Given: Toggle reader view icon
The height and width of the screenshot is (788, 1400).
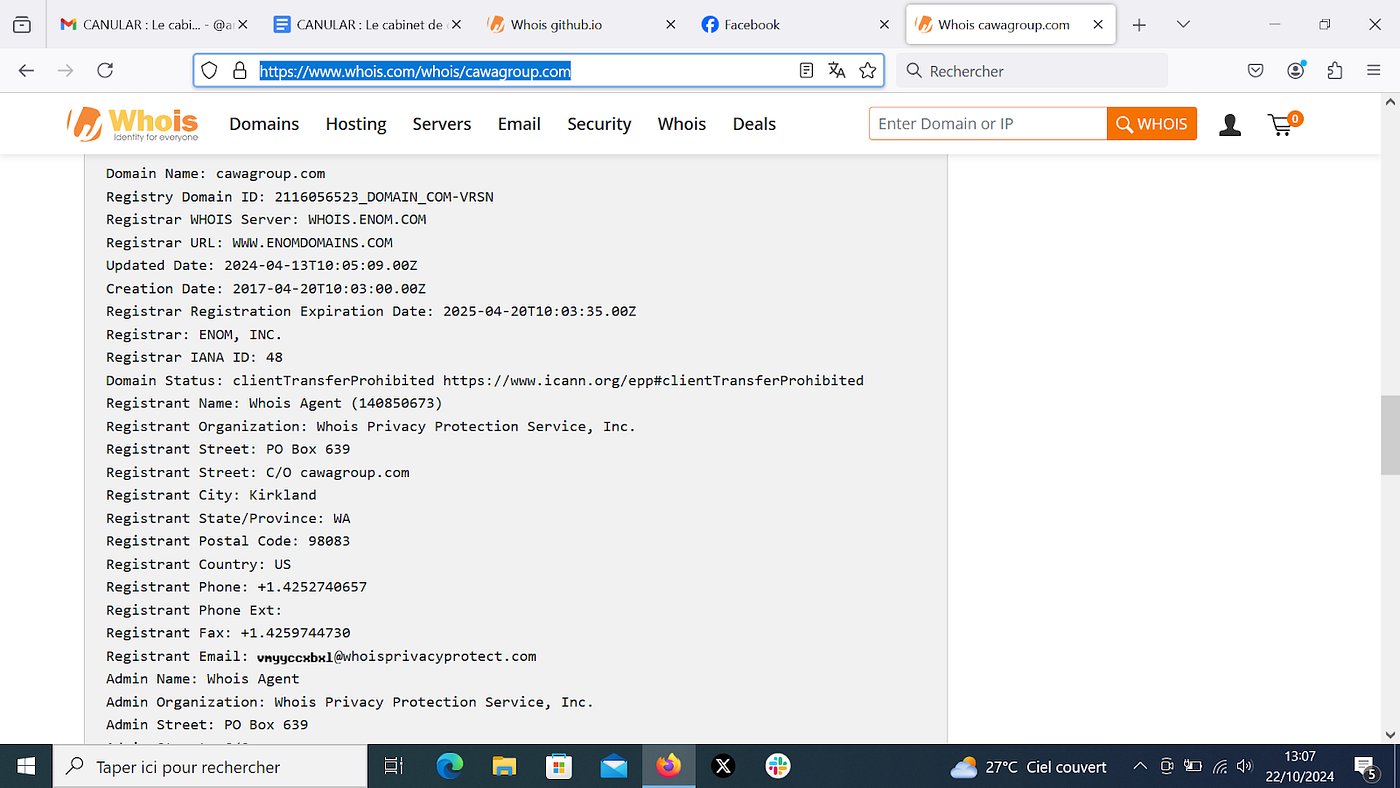Looking at the screenshot, I should pos(807,71).
